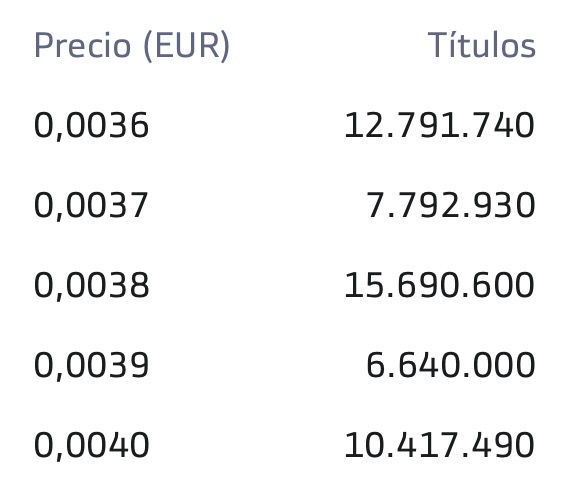Click the (EUR) currency label

tap(186, 46)
